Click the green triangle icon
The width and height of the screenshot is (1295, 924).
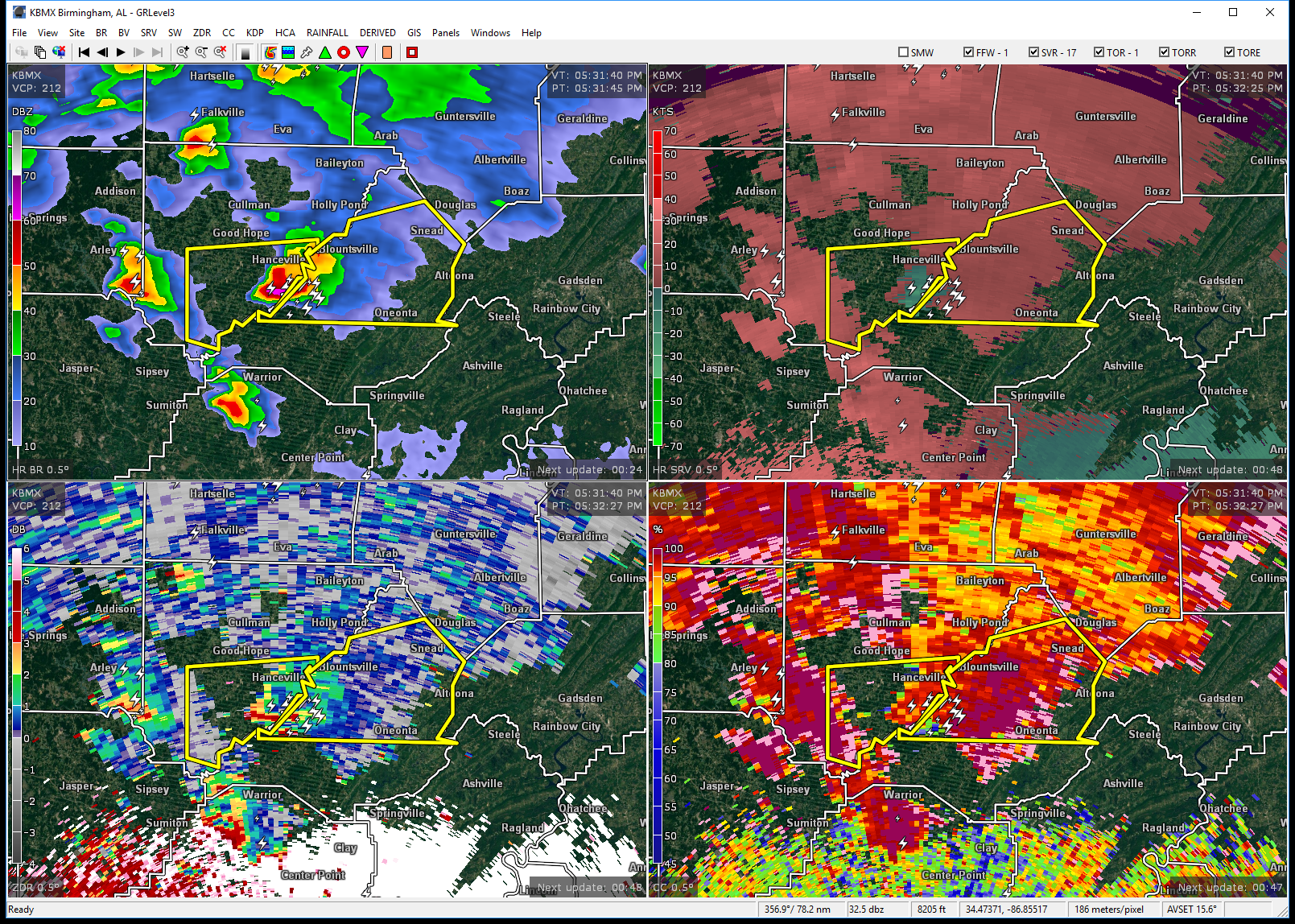point(325,52)
